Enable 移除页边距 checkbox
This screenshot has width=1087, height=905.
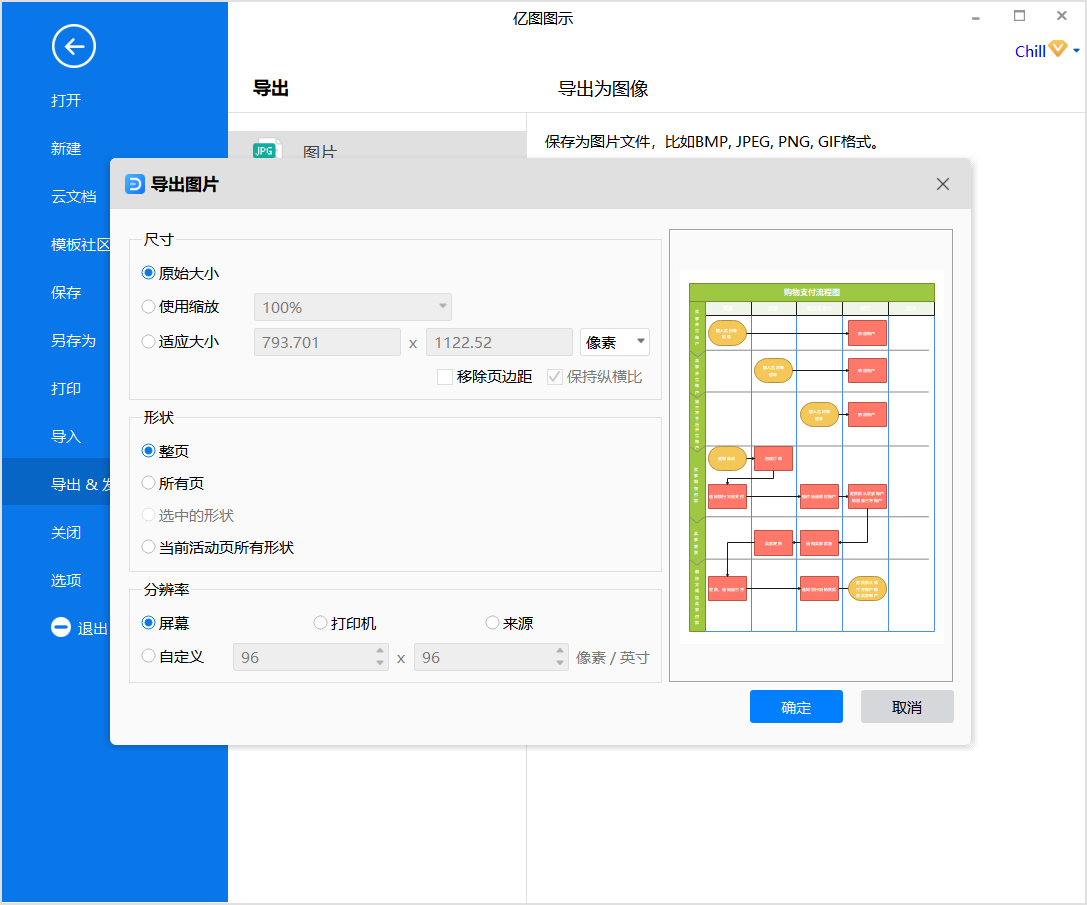click(444, 377)
